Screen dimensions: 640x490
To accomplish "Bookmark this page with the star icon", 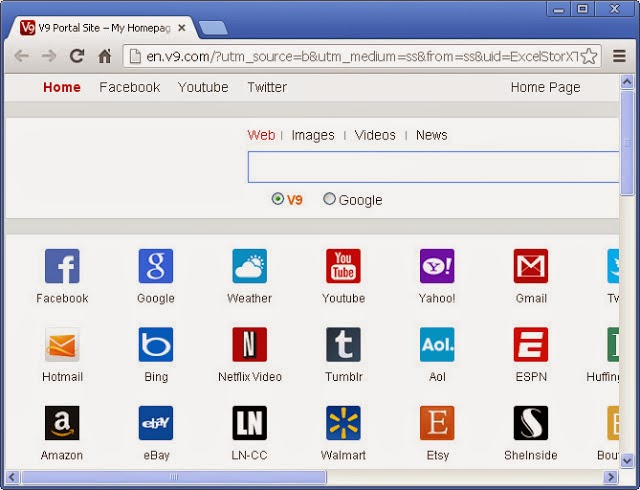I will pos(589,56).
